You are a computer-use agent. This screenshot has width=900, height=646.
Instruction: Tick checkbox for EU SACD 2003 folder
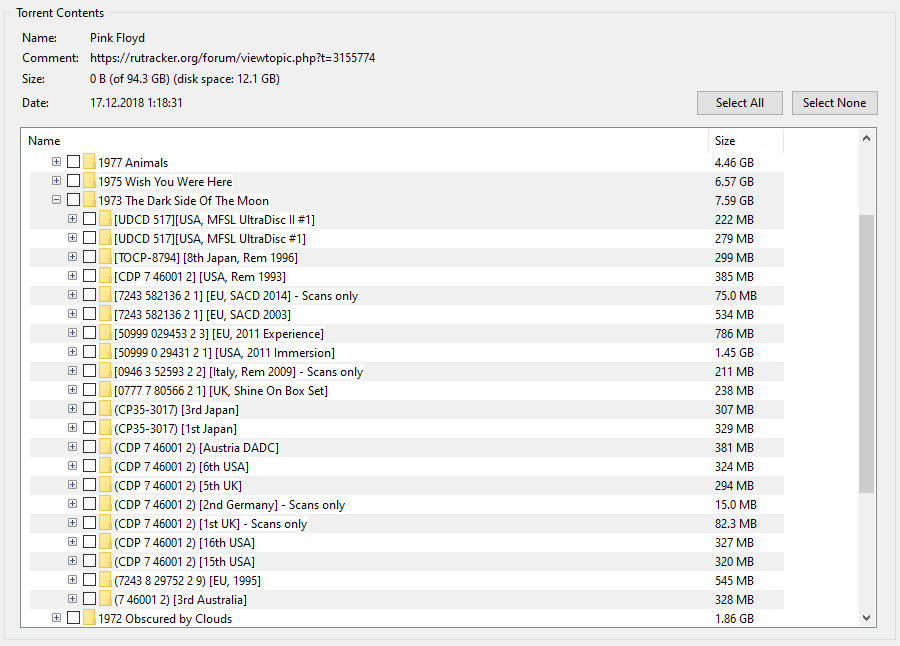point(89,314)
